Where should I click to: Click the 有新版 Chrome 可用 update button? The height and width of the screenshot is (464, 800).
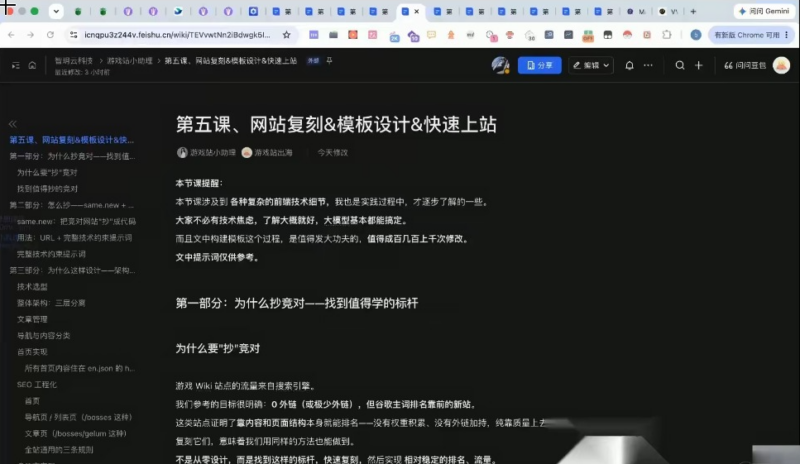(746, 35)
